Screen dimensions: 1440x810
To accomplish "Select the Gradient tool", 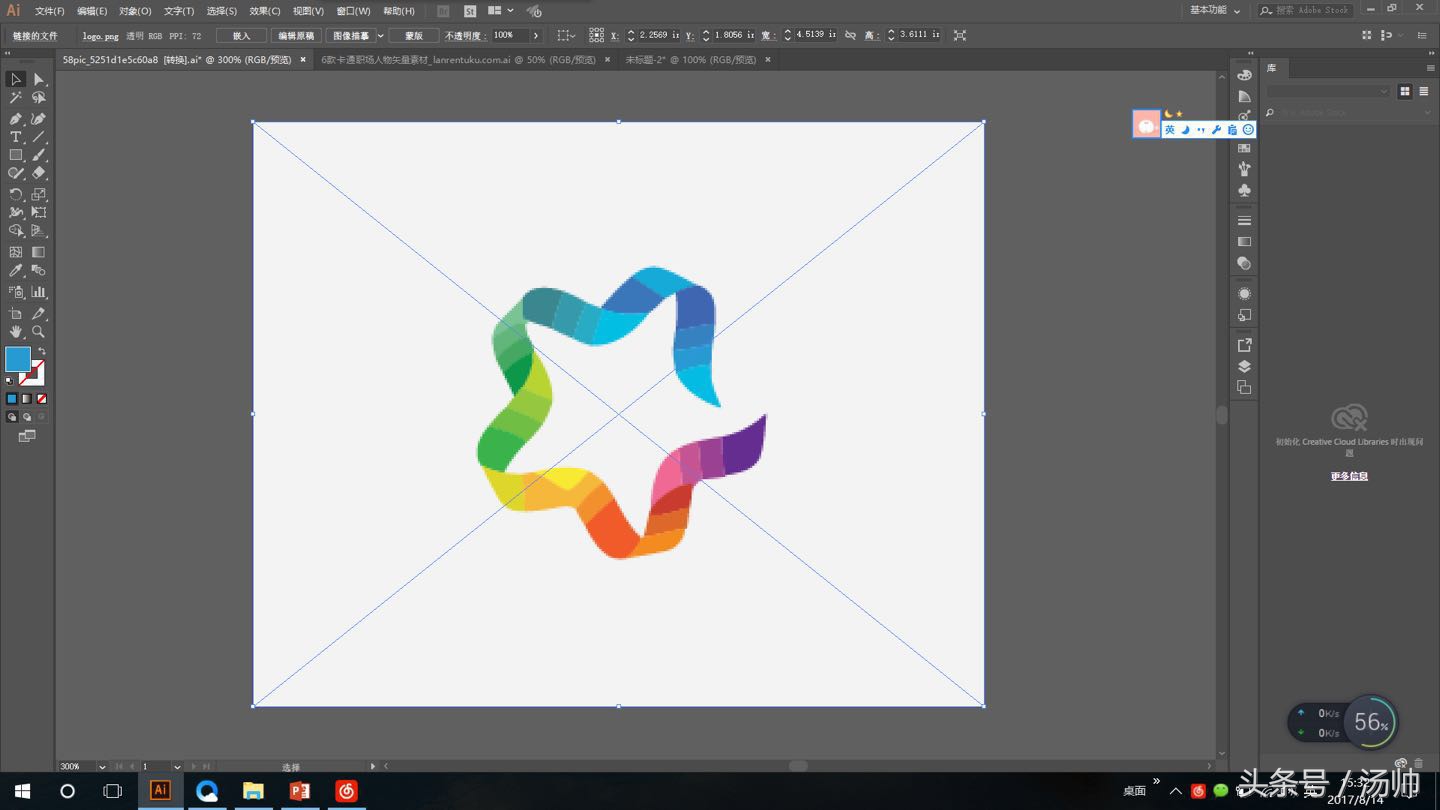I will [x=39, y=252].
